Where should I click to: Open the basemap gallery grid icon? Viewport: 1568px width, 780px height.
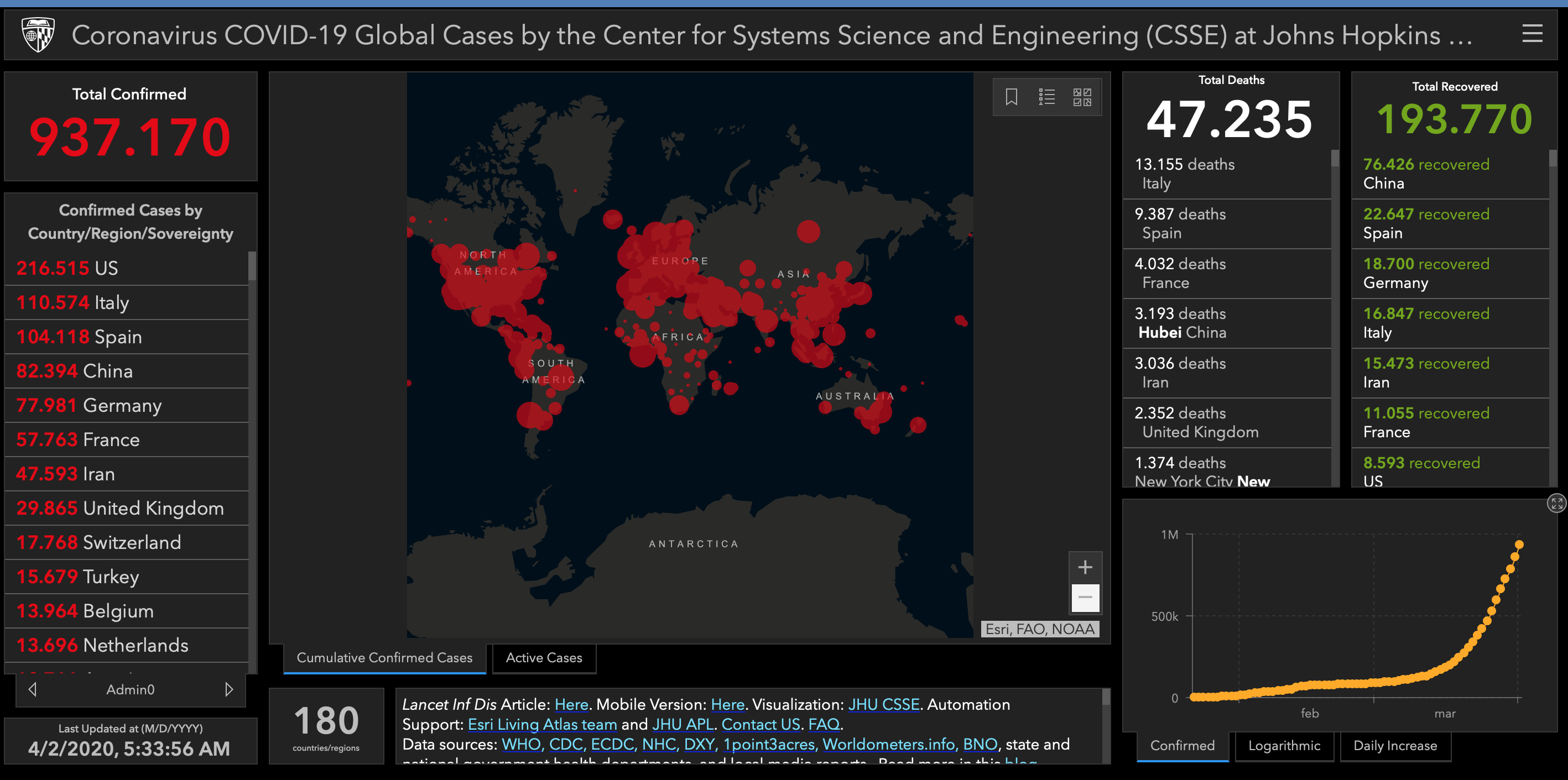1082,97
